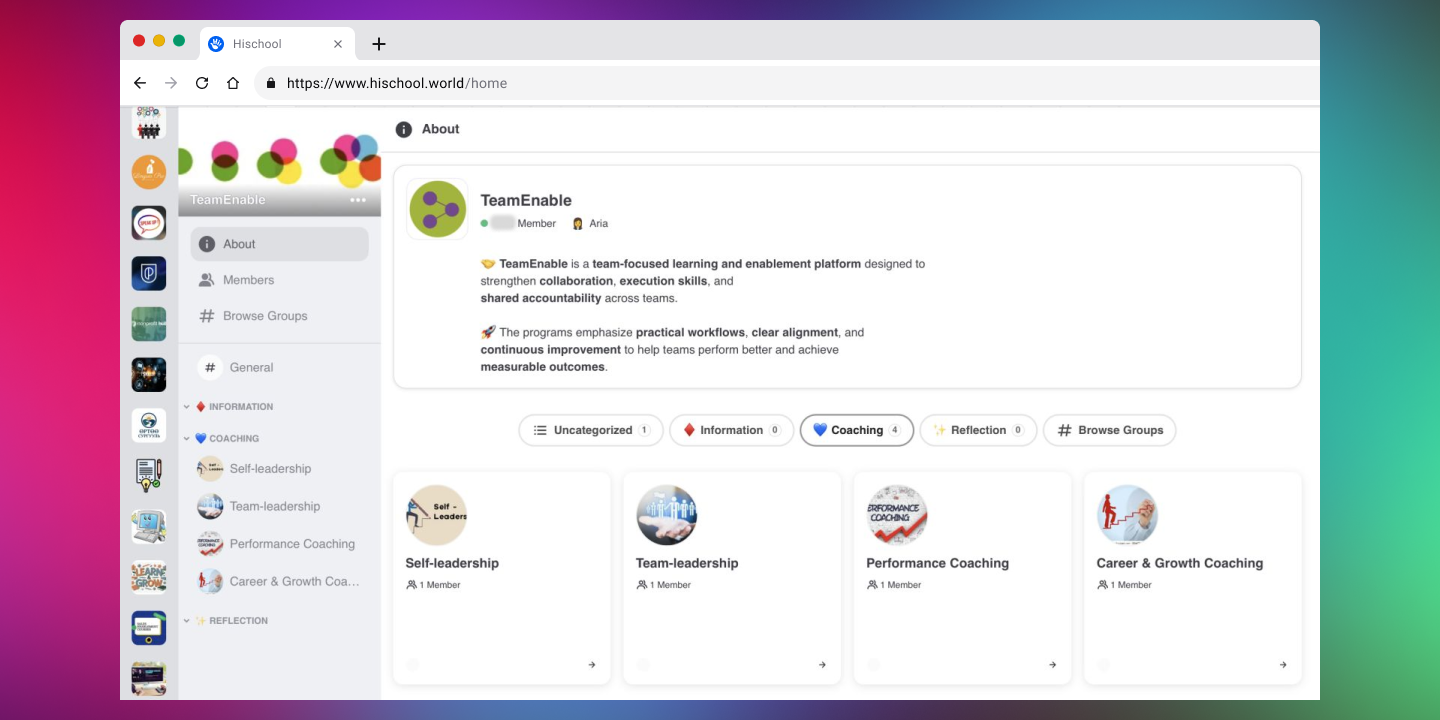Select the Information filter tab

[x=731, y=430]
